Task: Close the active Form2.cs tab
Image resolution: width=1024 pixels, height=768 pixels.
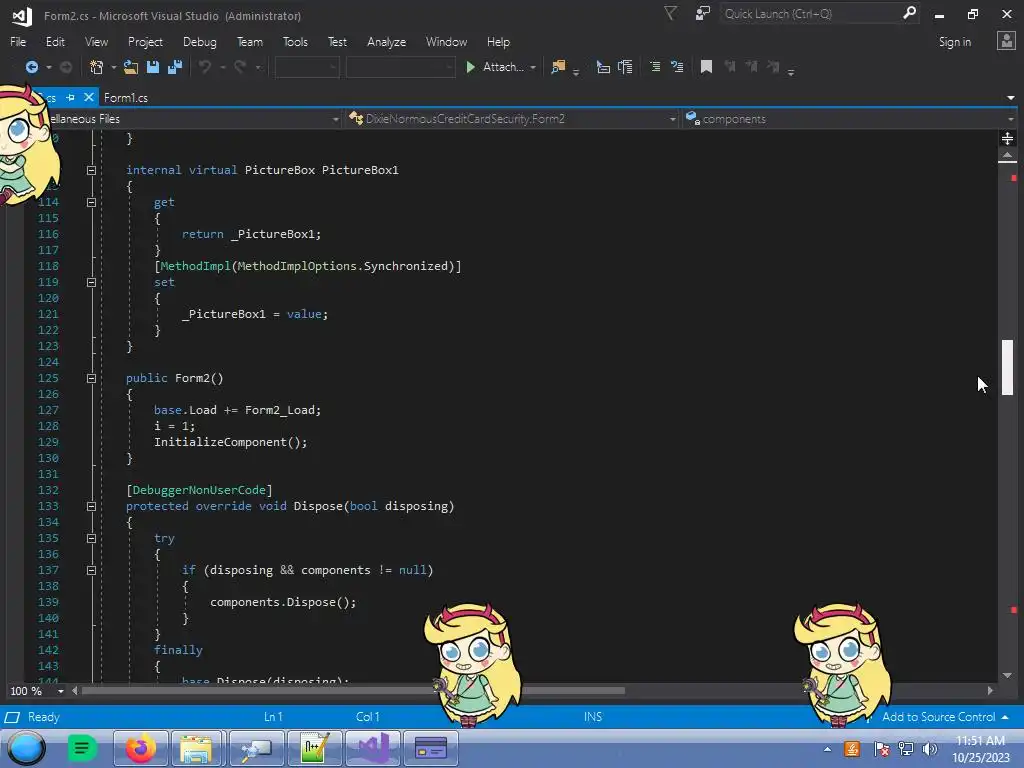Action: 89,97
